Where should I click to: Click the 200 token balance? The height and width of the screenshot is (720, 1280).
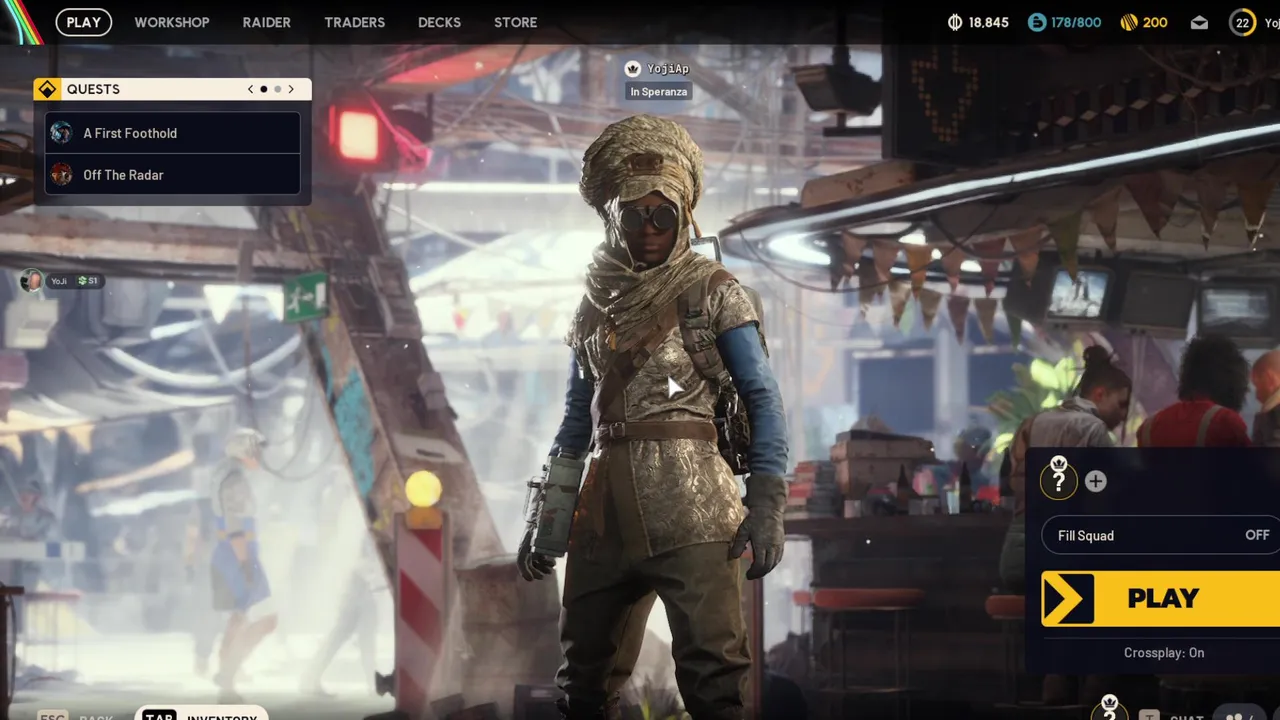pos(1155,22)
